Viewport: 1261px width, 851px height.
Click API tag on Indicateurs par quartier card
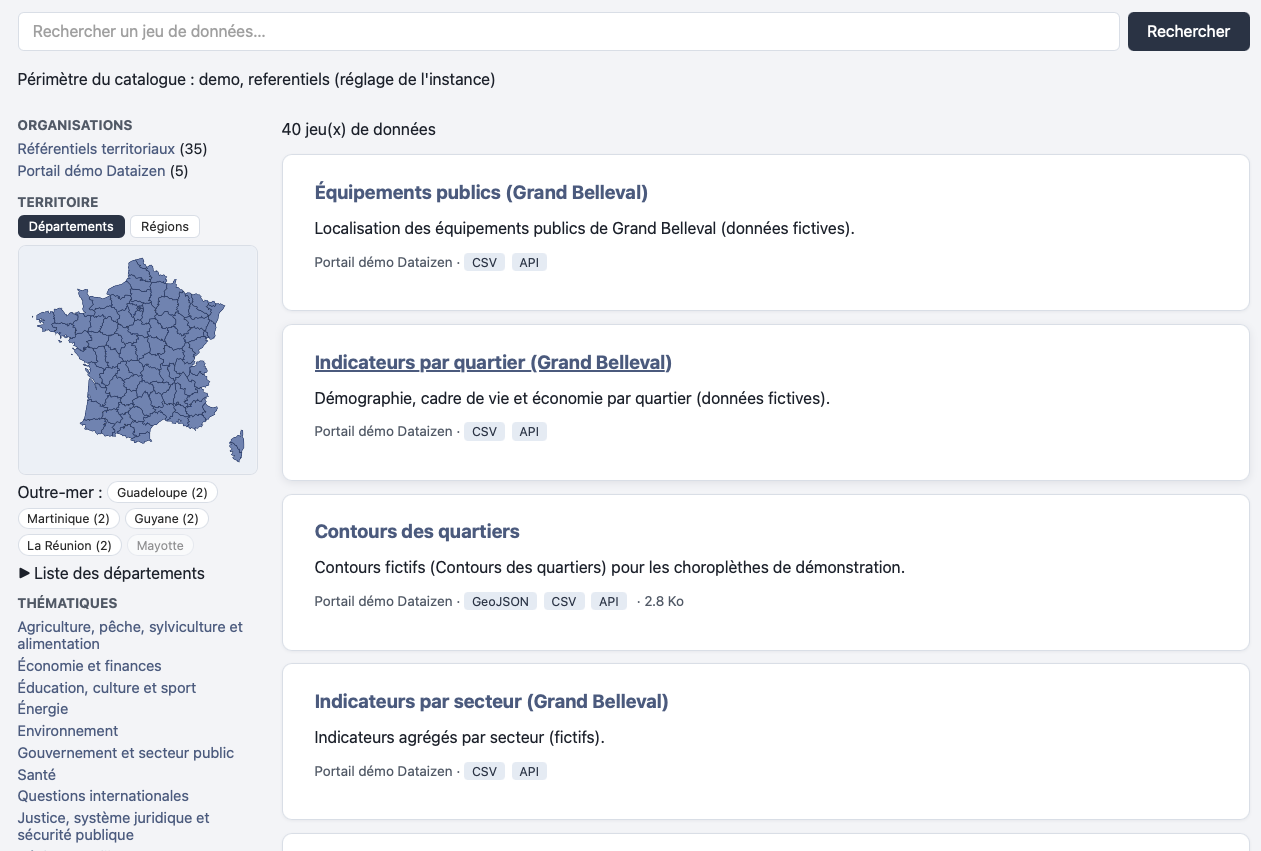tap(529, 432)
